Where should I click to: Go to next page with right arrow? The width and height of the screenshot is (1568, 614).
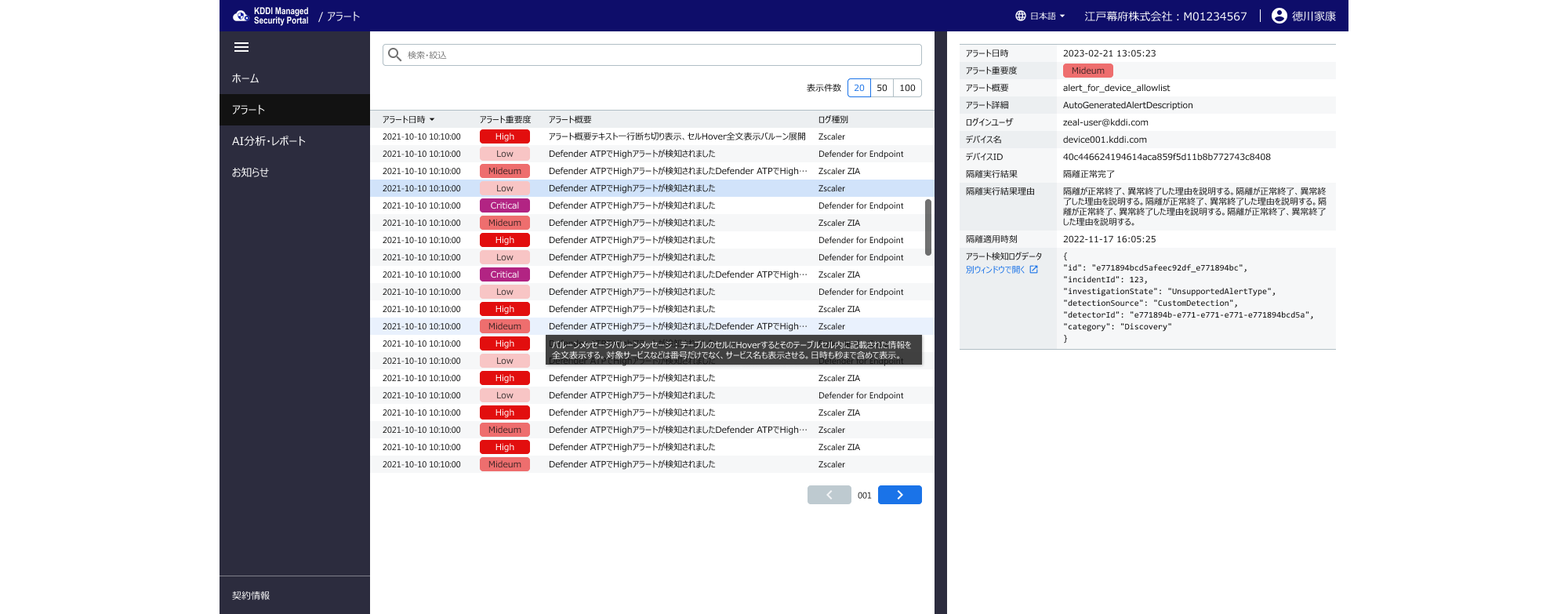pyautogui.click(x=899, y=495)
